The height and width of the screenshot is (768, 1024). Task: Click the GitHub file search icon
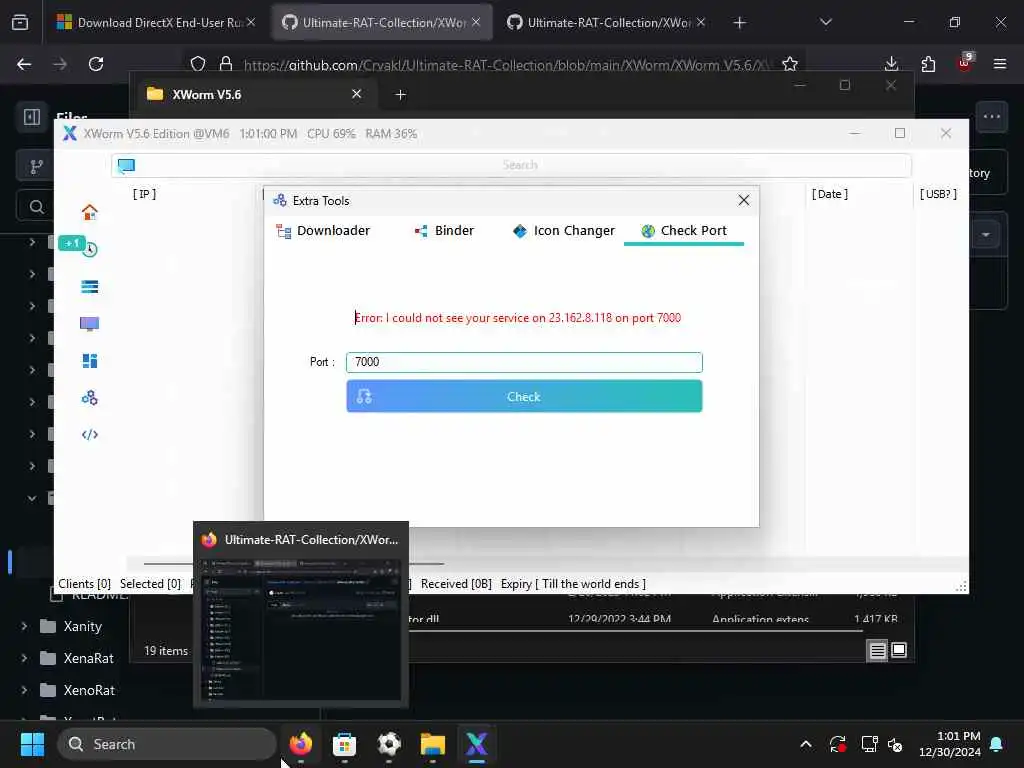tap(37, 208)
